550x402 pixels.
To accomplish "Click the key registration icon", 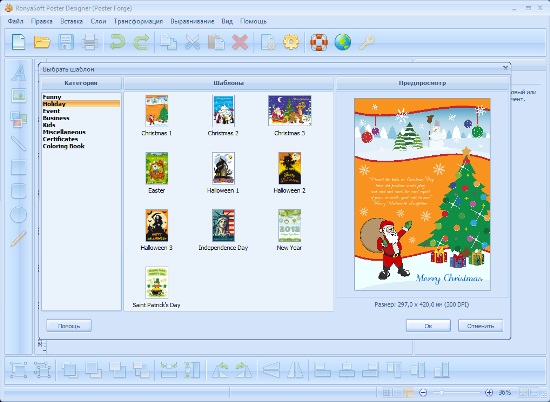I will point(367,42).
